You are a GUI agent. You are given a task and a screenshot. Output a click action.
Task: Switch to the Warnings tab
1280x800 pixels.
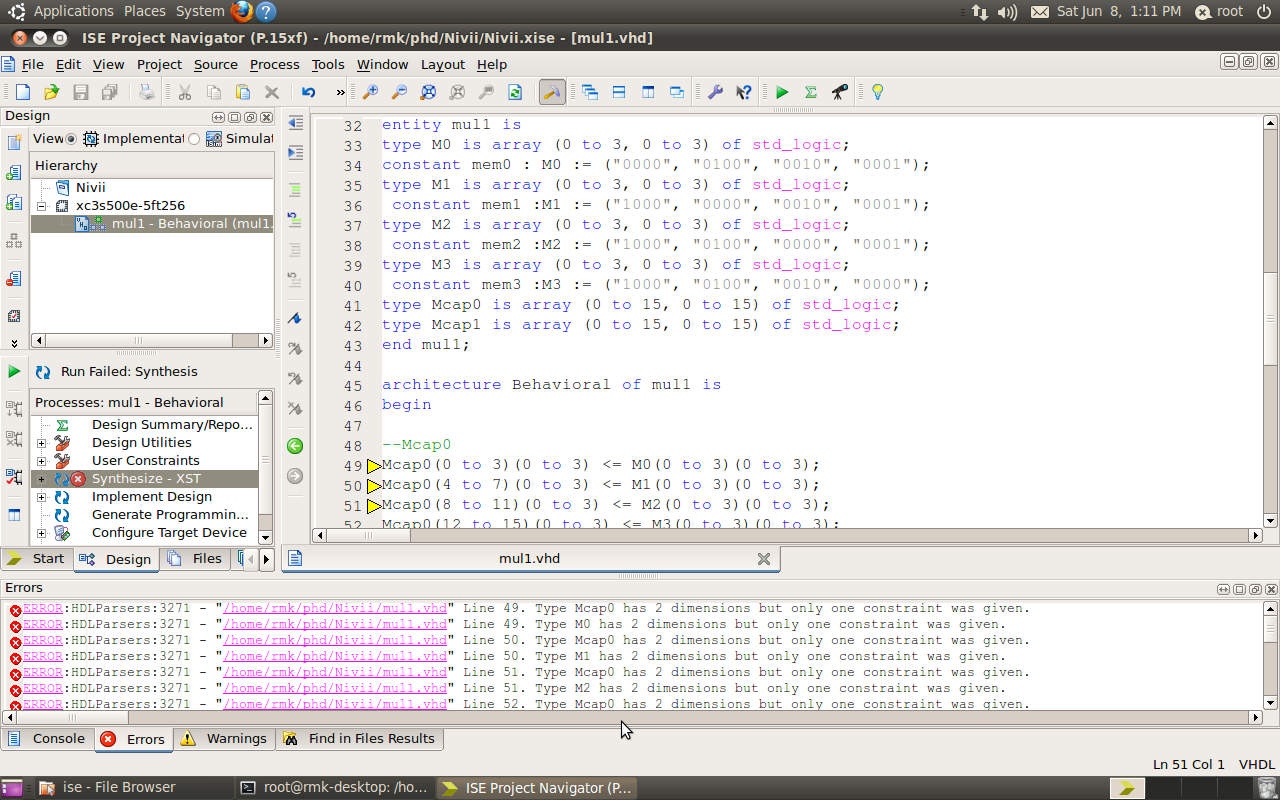click(225, 739)
